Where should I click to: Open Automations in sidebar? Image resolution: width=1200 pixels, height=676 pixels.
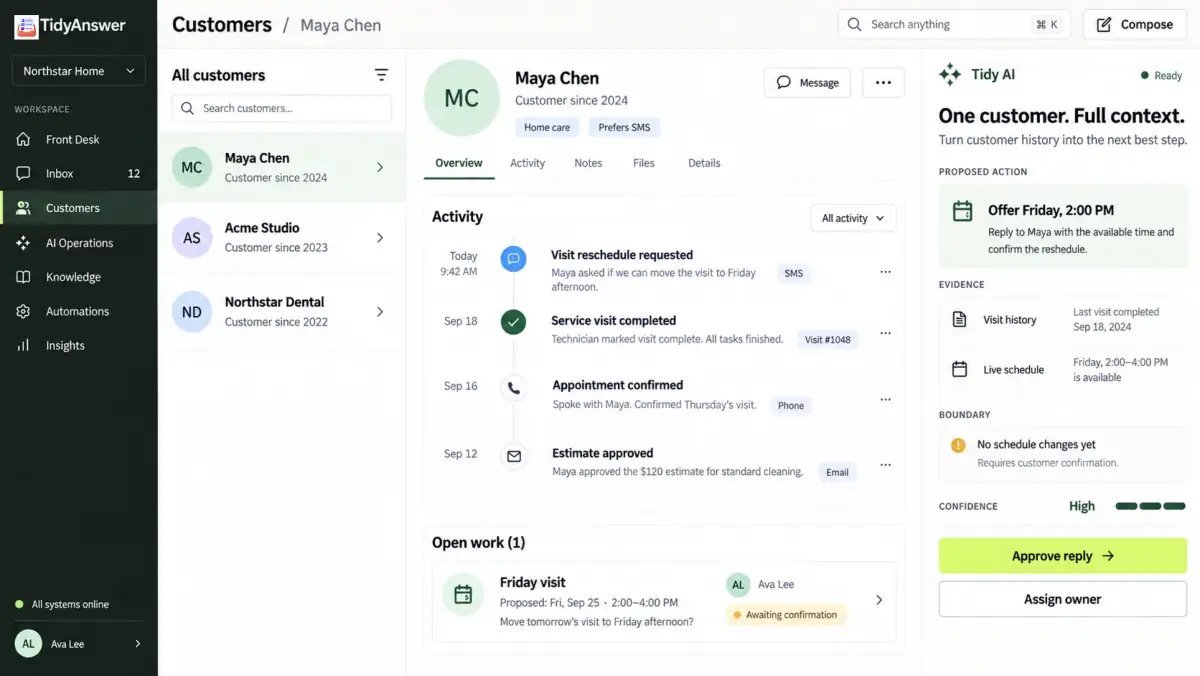point(79,311)
